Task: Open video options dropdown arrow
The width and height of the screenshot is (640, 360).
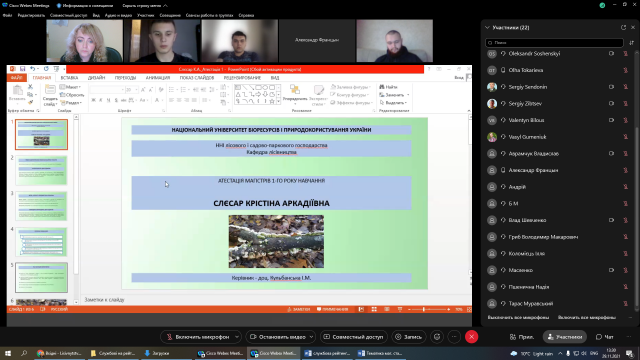Action: pyautogui.click(x=311, y=337)
